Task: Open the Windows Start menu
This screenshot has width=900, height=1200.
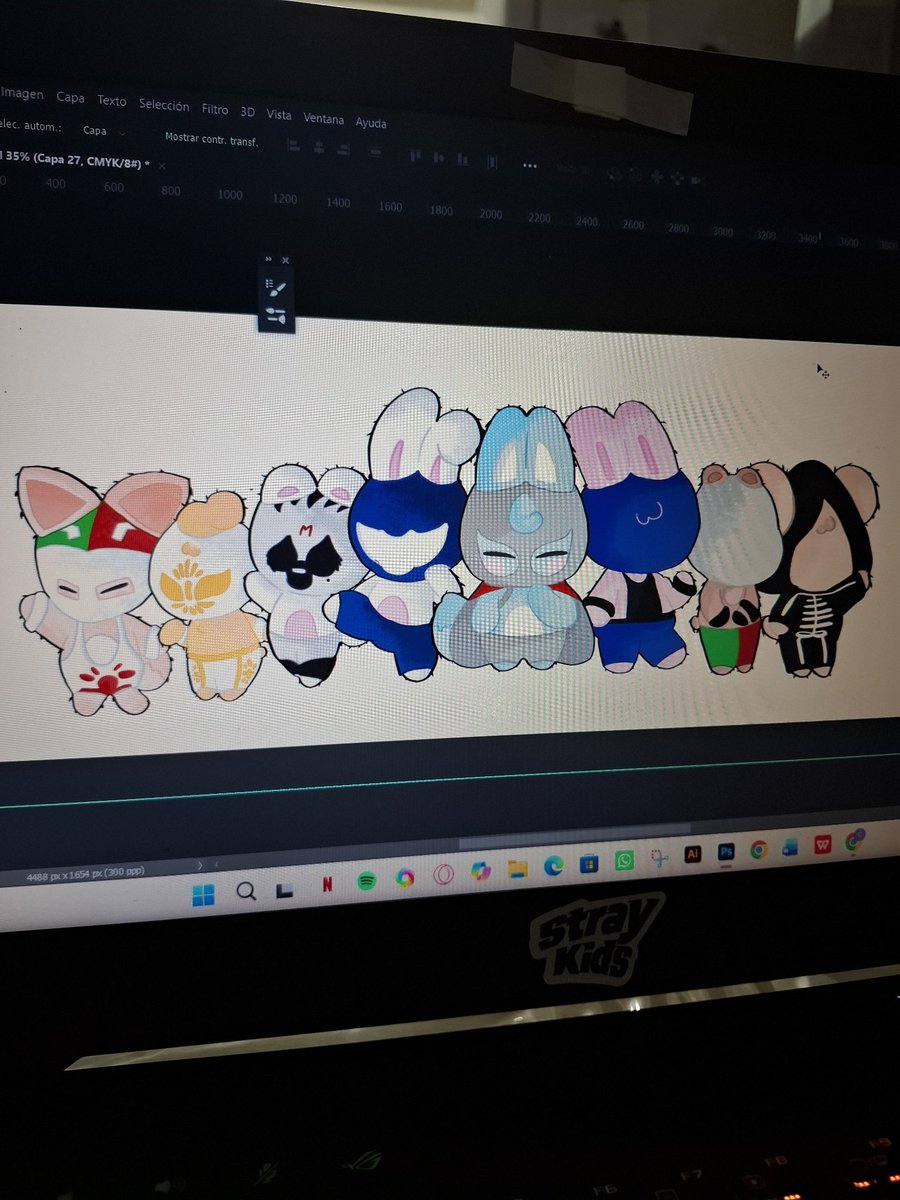Action: point(204,893)
